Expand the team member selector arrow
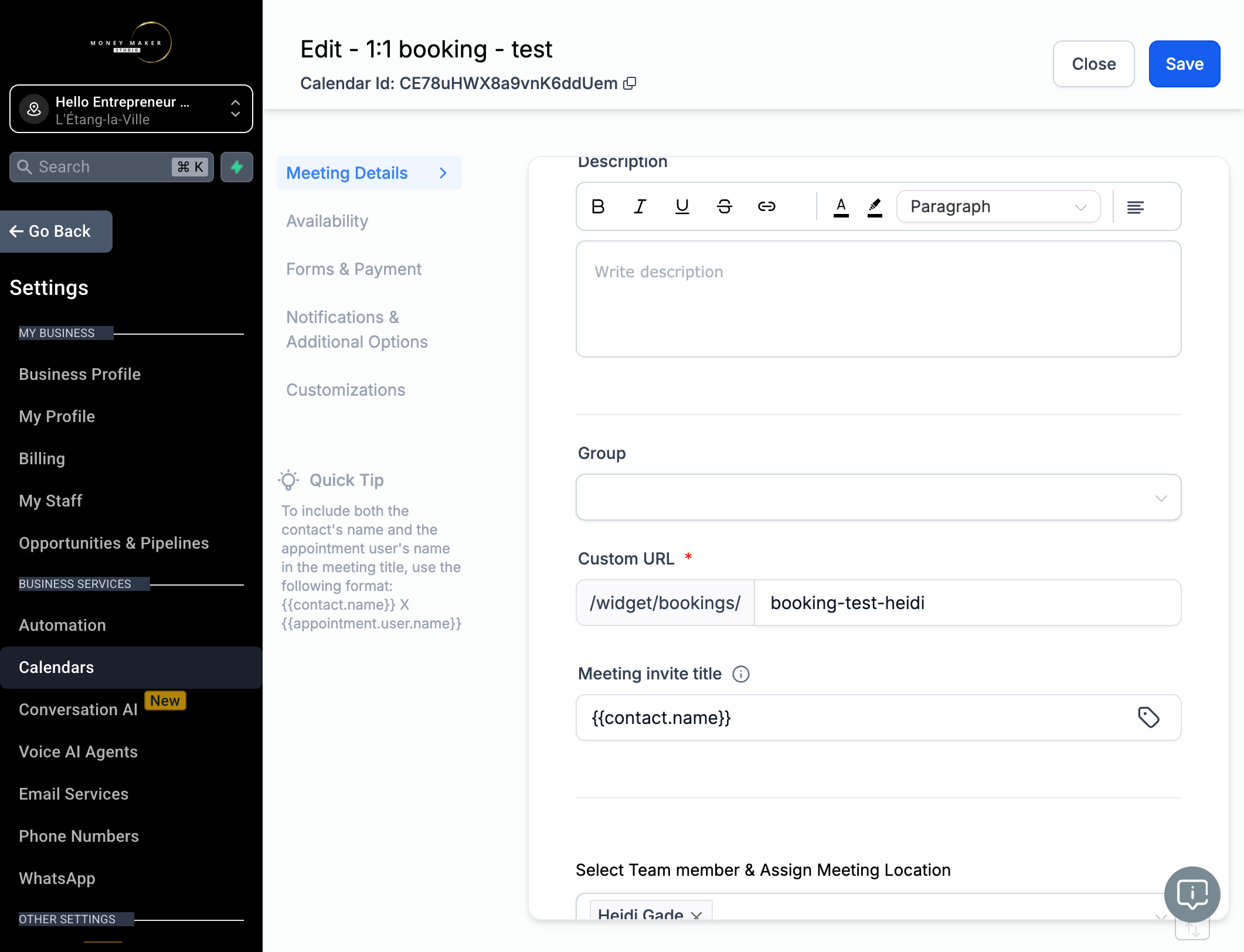The image size is (1244, 952). pos(1160,917)
